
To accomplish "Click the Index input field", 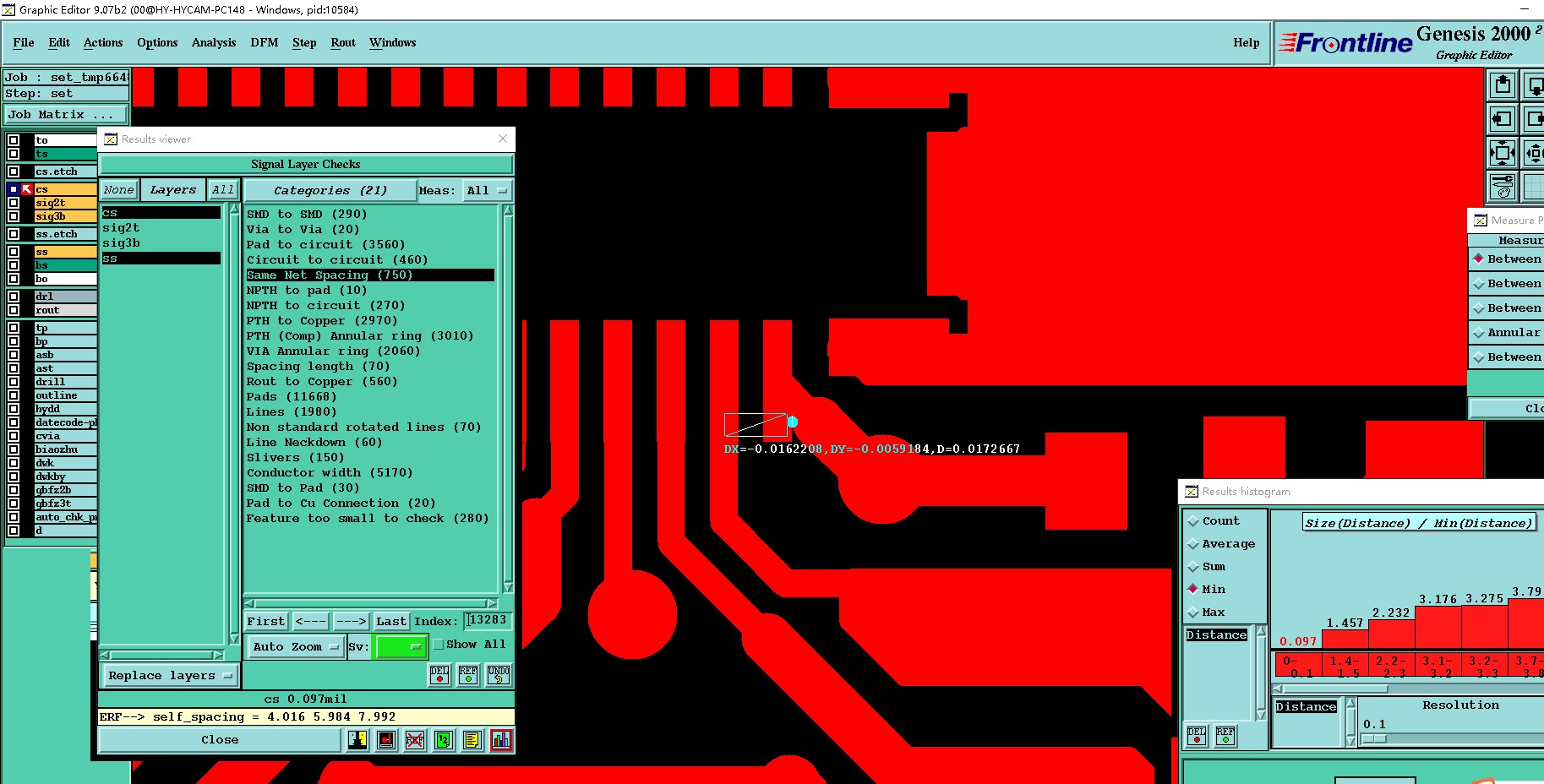I will tap(488, 621).
